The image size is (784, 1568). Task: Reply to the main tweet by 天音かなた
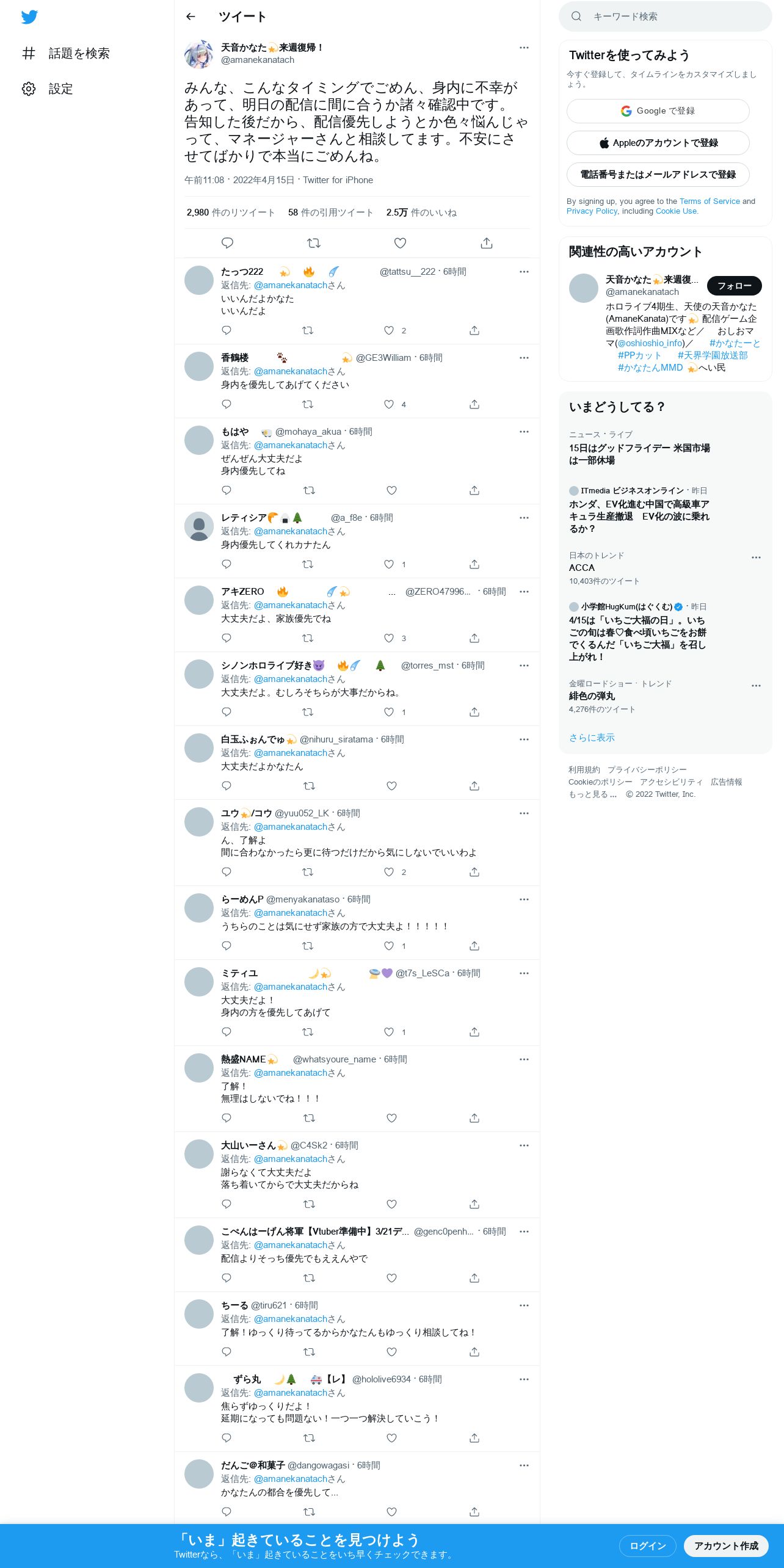click(x=227, y=243)
